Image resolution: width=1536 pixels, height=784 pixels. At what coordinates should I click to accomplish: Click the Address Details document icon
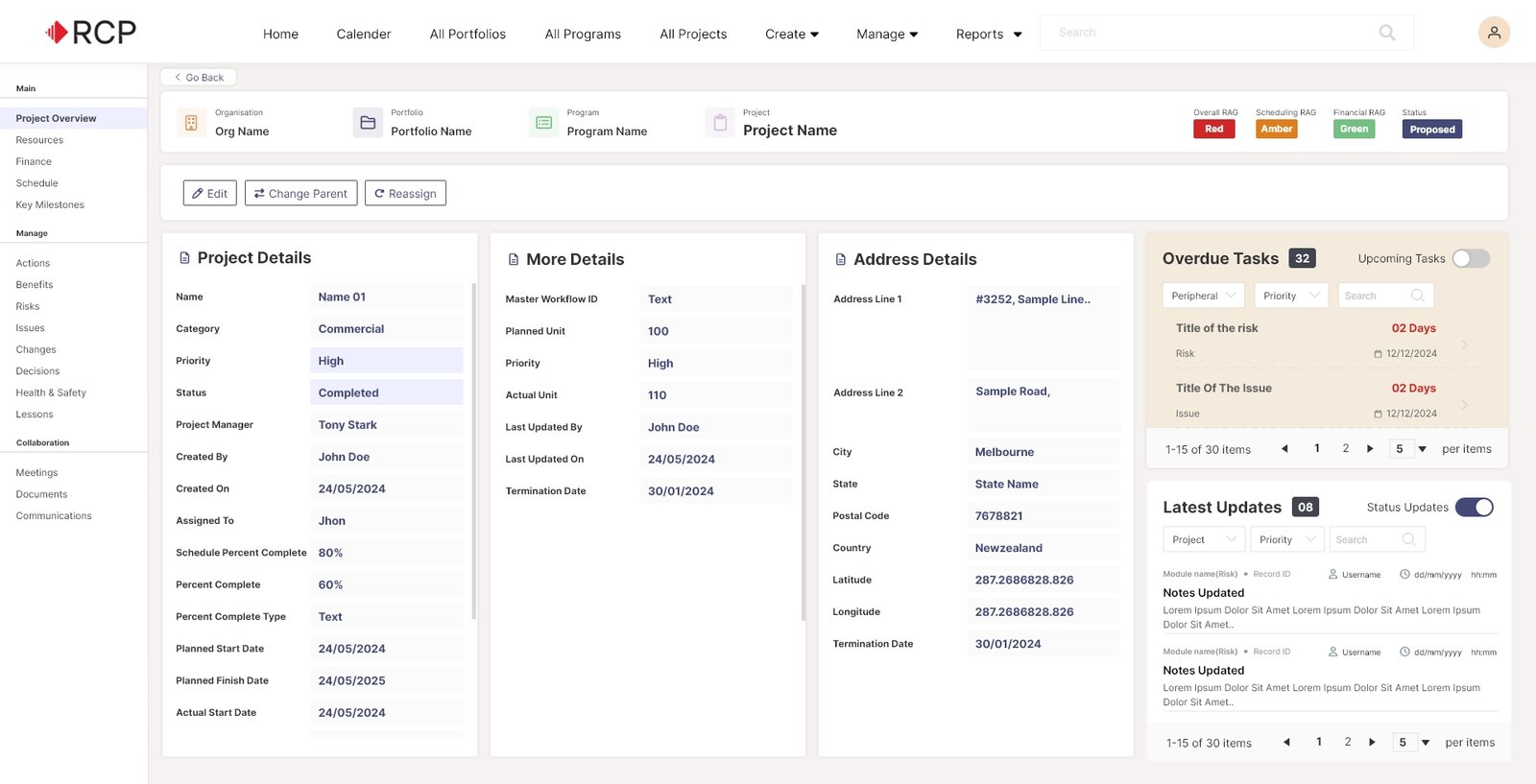[x=841, y=259]
